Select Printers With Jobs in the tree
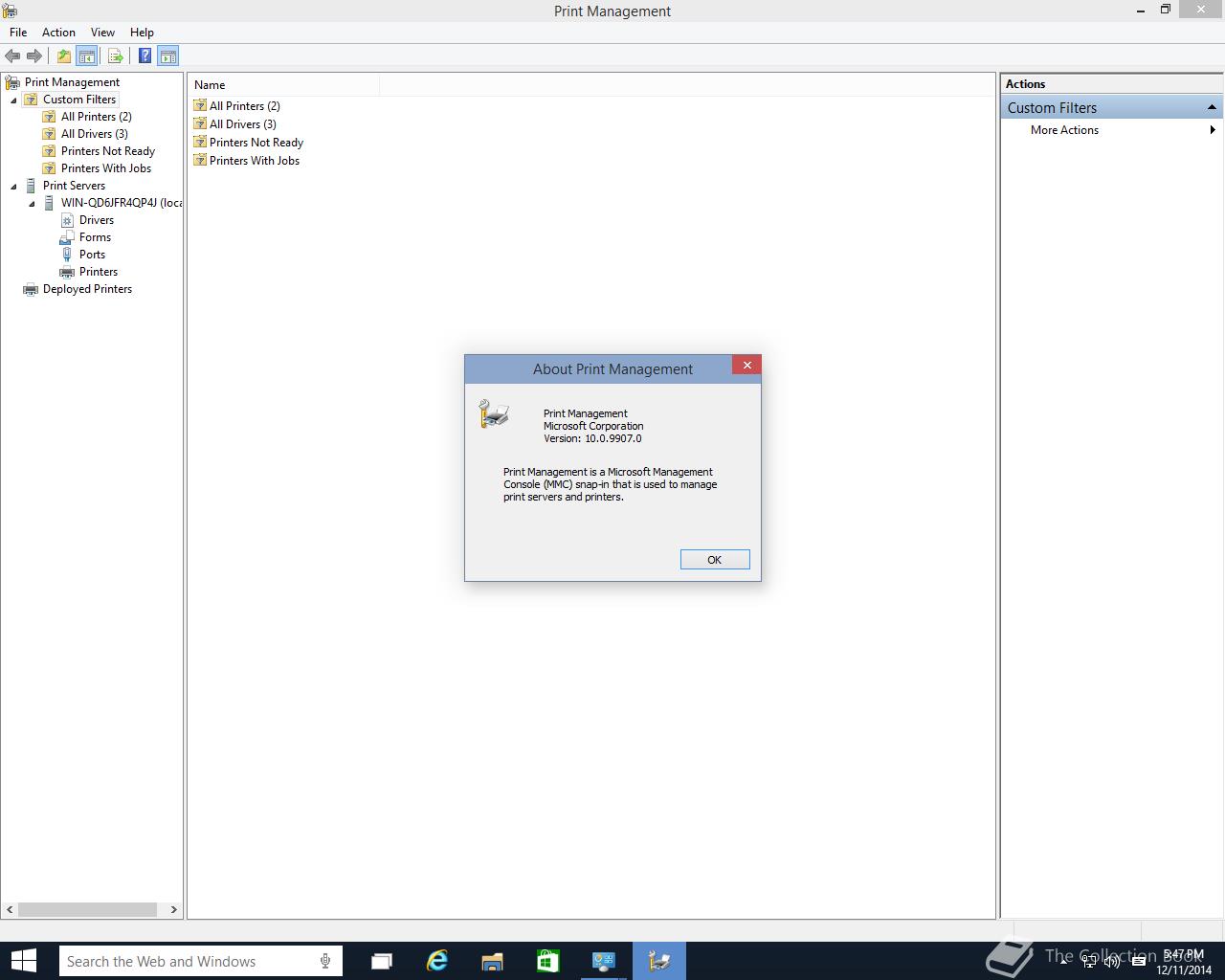1225x980 pixels. click(105, 168)
